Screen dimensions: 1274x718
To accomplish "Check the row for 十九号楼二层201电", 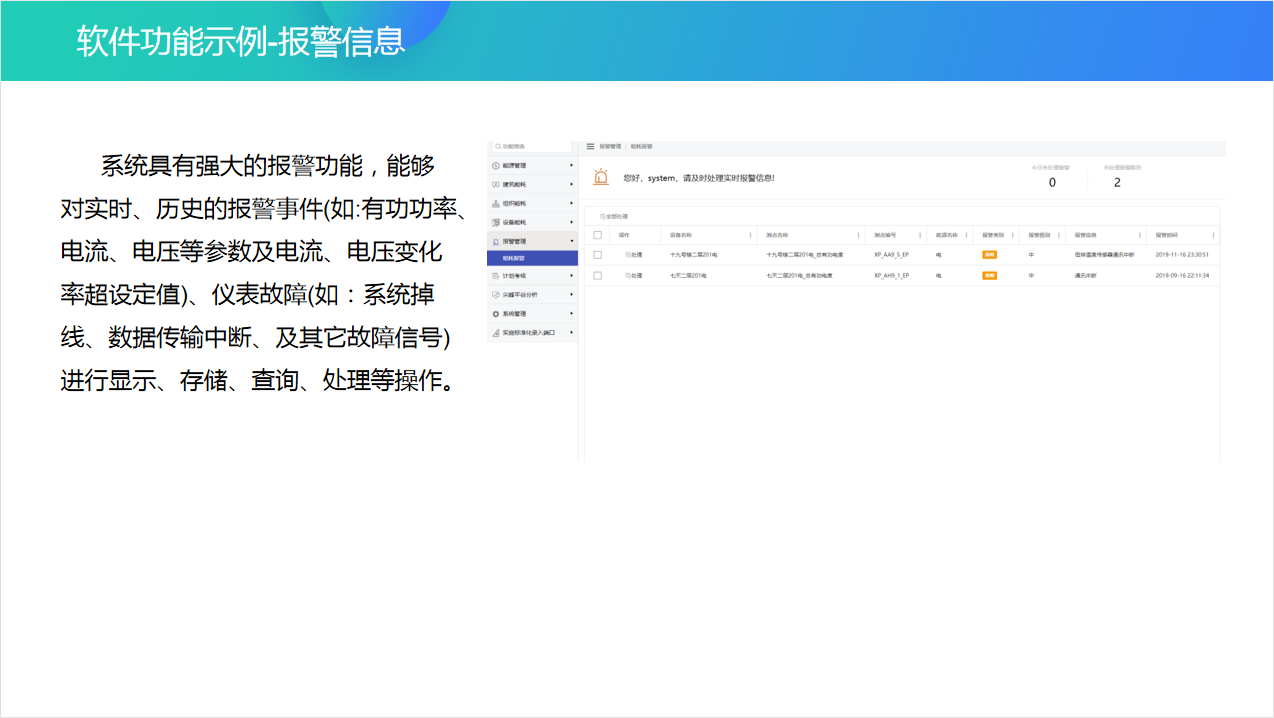I will 598,255.
